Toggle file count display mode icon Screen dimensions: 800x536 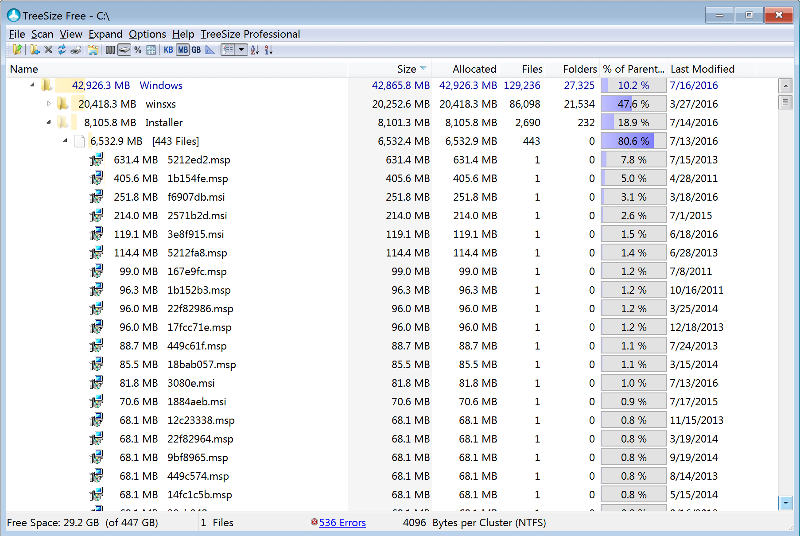point(110,49)
